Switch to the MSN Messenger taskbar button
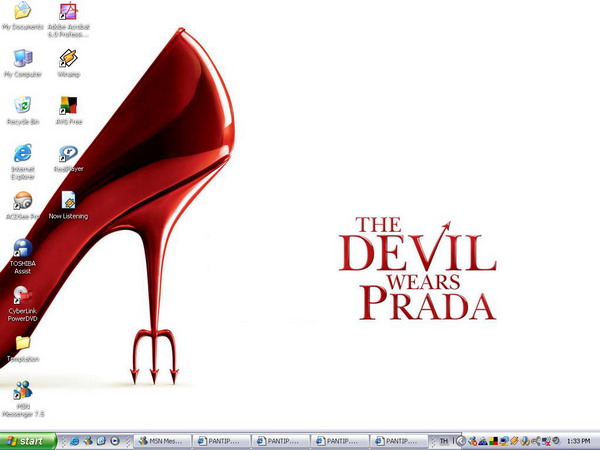600x450 pixels. click(x=163, y=441)
